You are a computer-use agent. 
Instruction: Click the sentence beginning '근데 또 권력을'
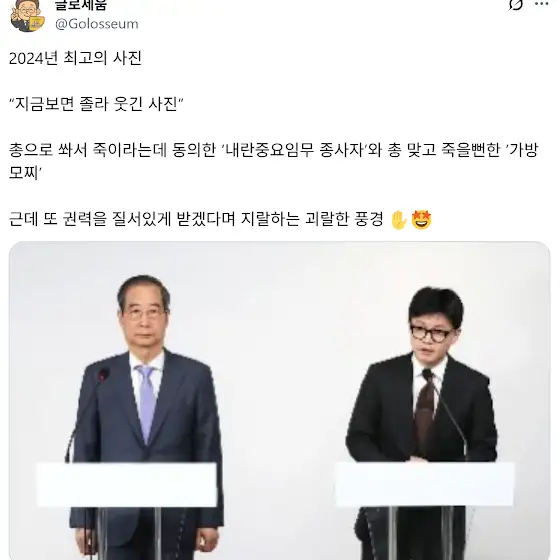196,219
